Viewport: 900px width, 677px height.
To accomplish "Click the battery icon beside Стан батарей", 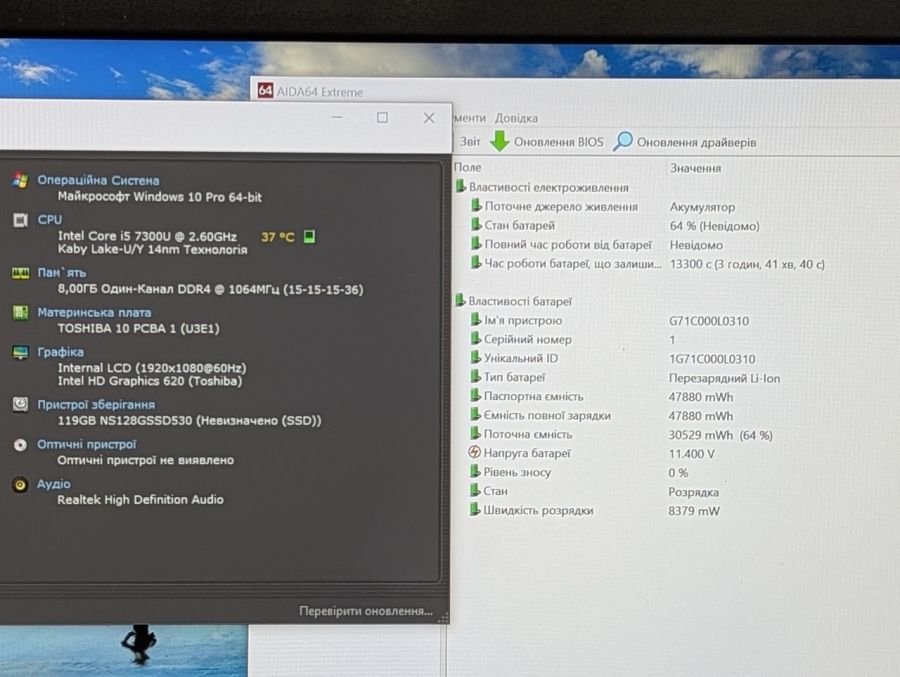I will click(x=475, y=225).
